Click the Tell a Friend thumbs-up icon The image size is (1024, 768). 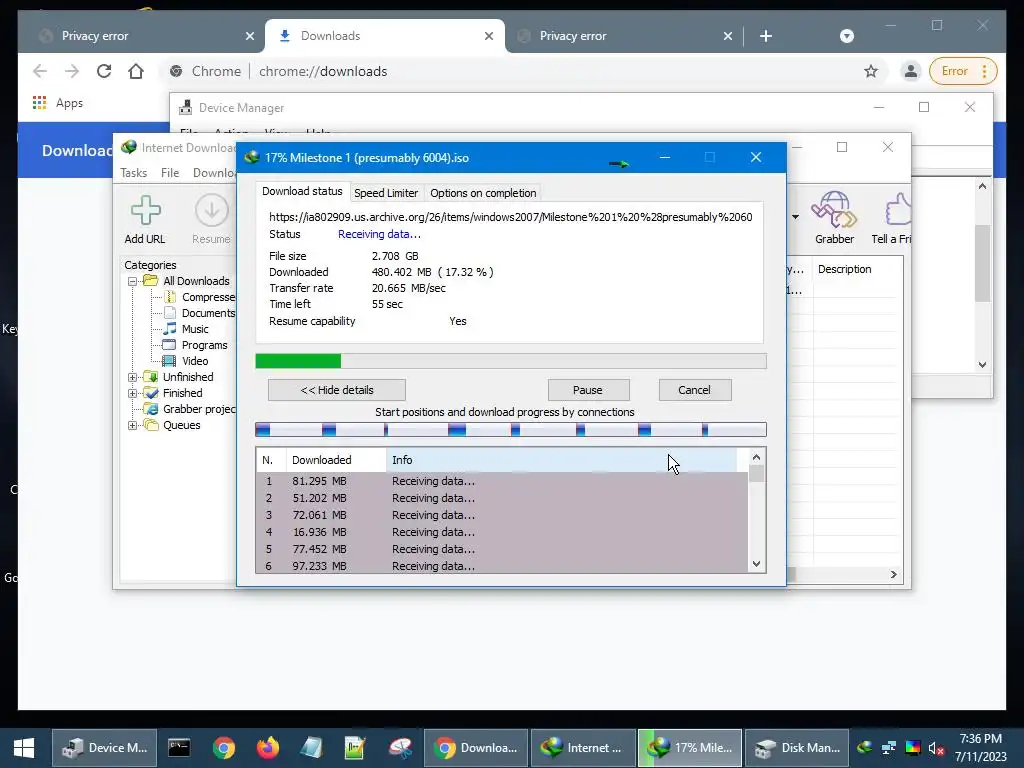pos(898,209)
